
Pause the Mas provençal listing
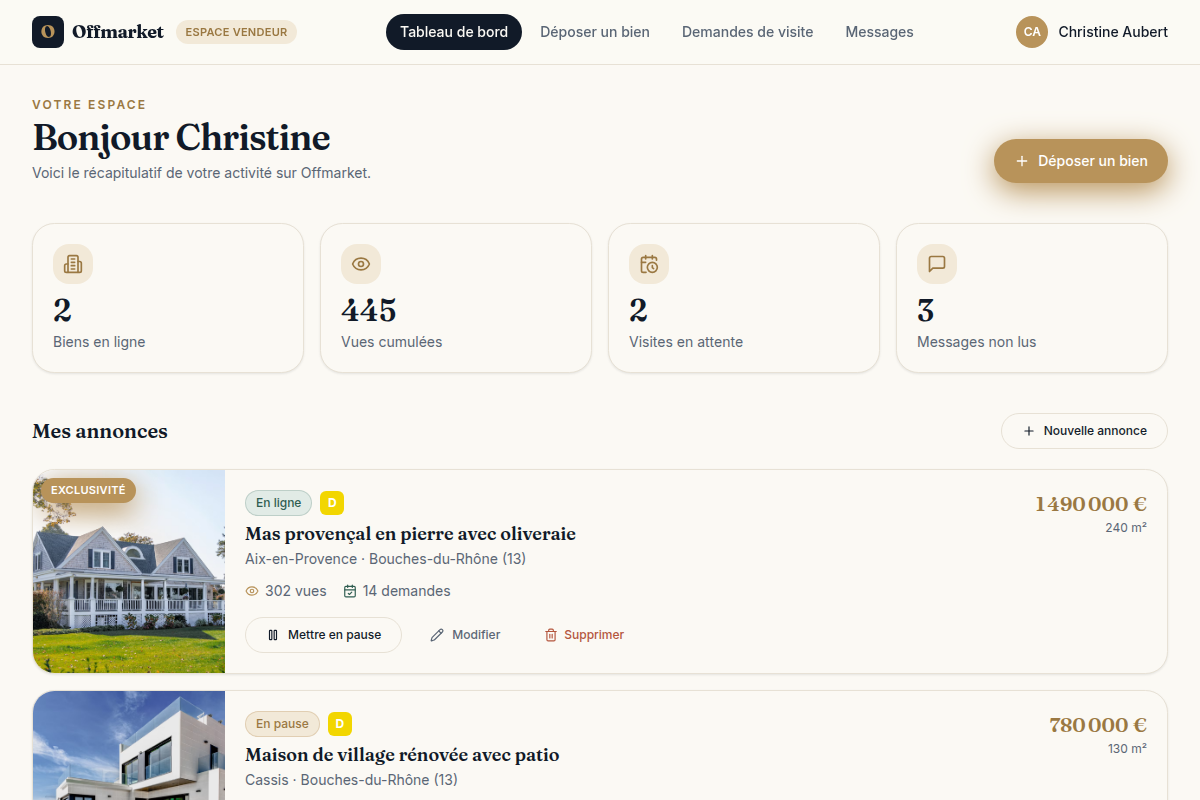[x=323, y=635]
